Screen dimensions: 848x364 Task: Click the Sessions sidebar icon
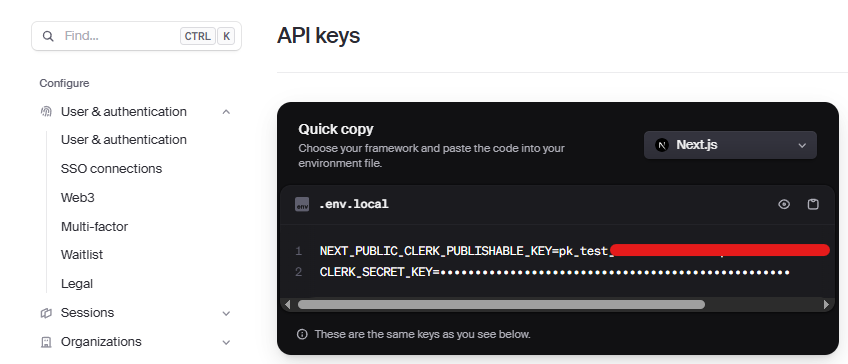tap(47, 313)
